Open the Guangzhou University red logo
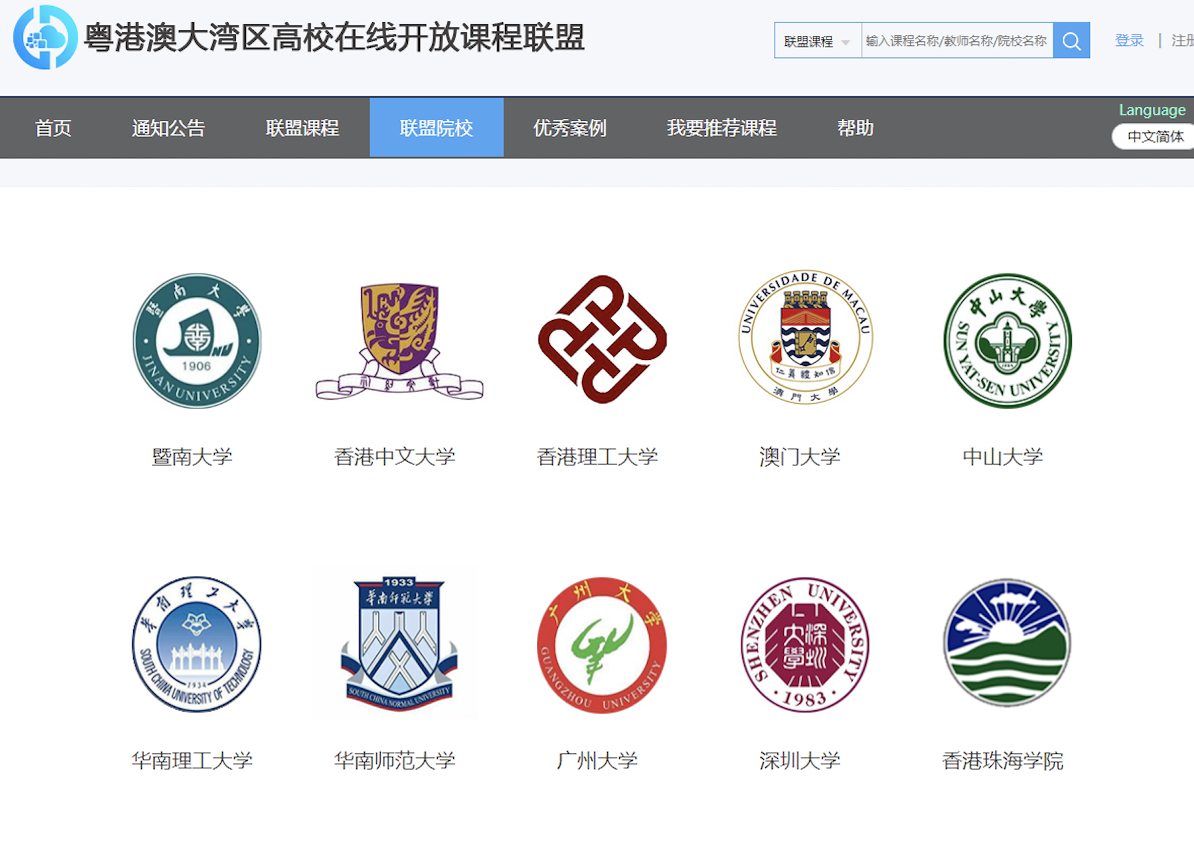This screenshot has width=1194, height=852. pyautogui.click(x=602, y=644)
